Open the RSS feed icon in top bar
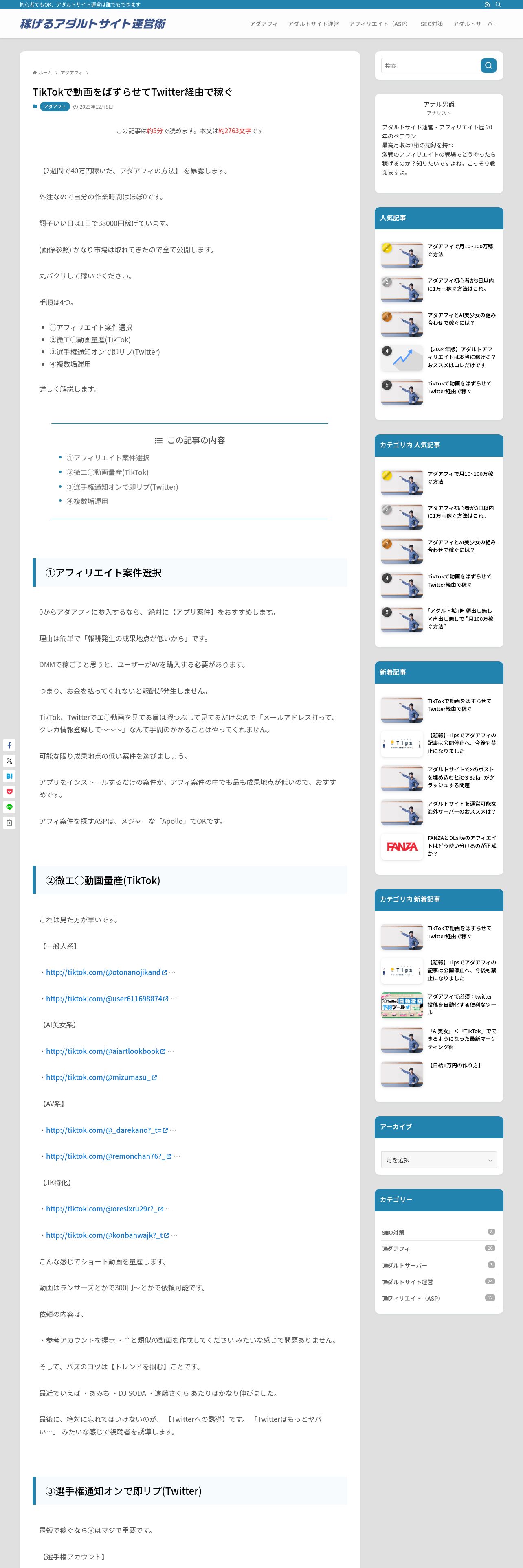Image resolution: width=523 pixels, height=1568 pixels. pos(487,4)
